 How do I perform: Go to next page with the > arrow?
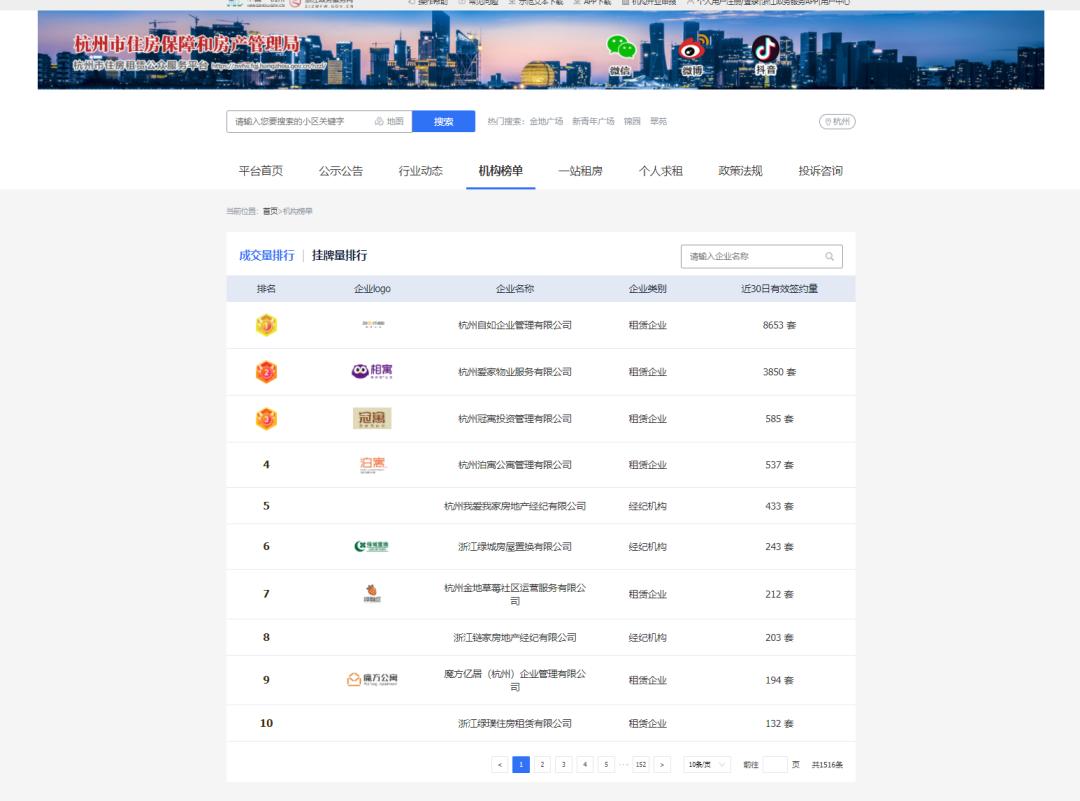coord(662,765)
